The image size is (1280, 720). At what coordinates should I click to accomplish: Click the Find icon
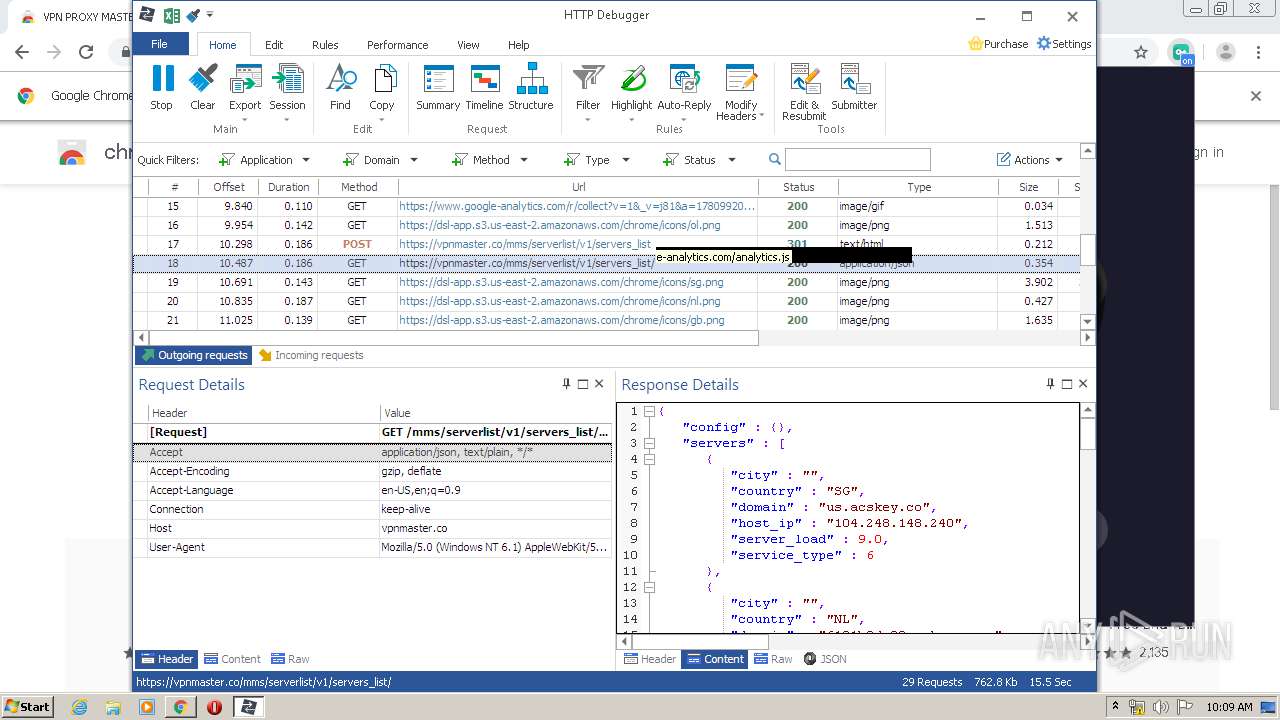340,78
